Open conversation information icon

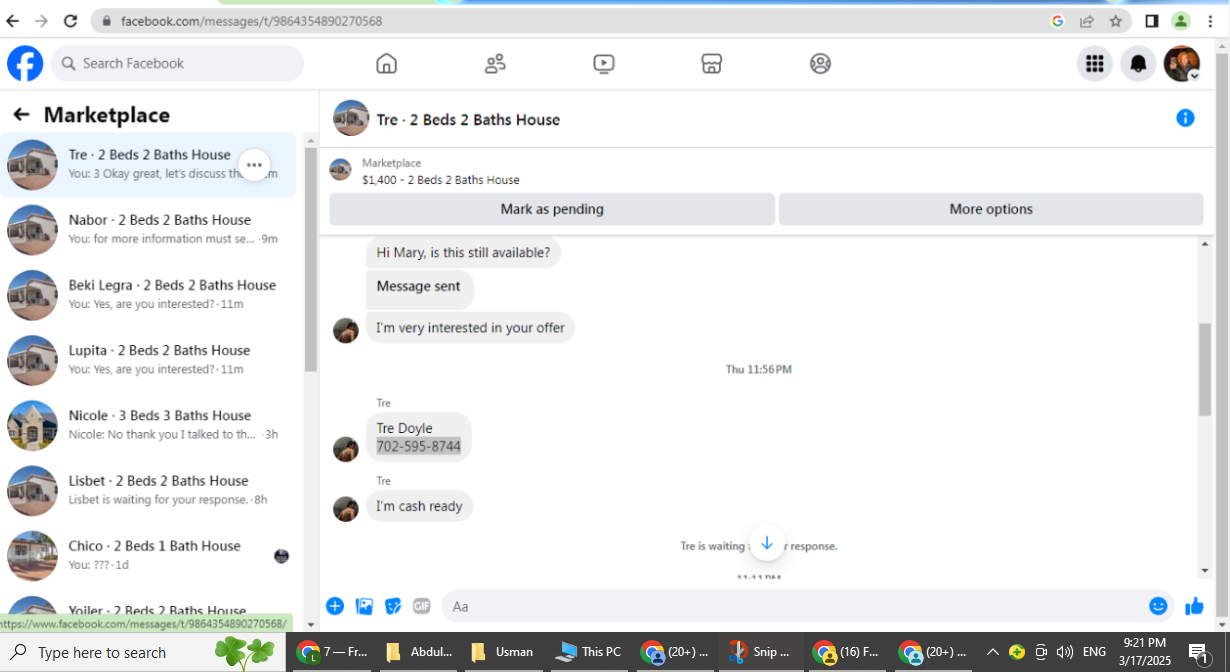pyautogui.click(x=1185, y=118)
